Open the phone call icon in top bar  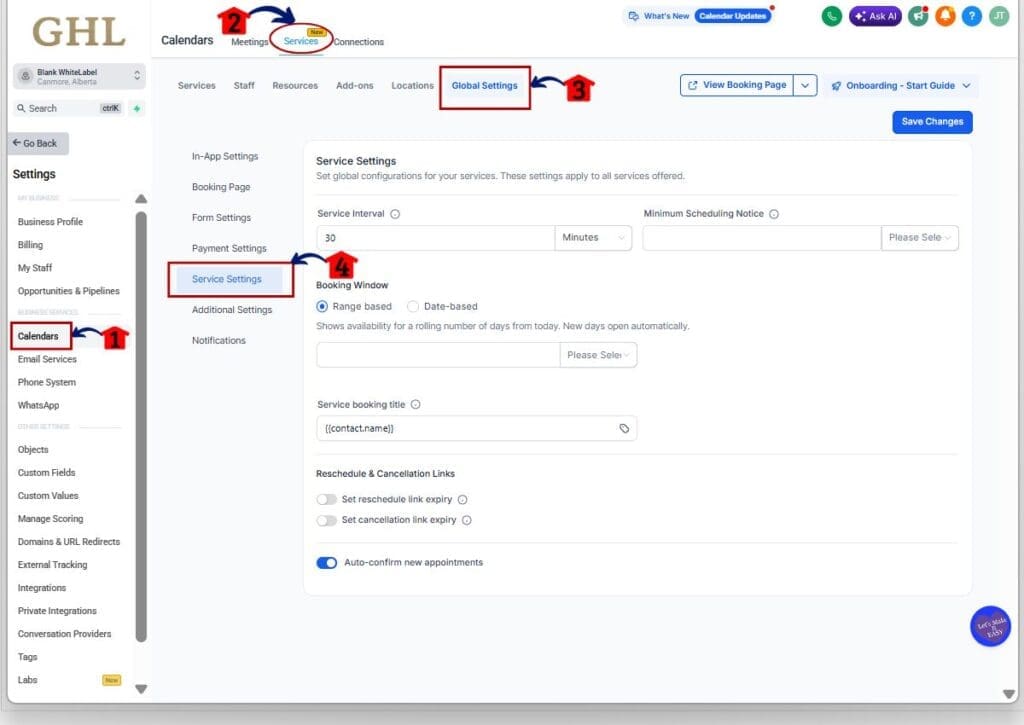pos(831,16)
